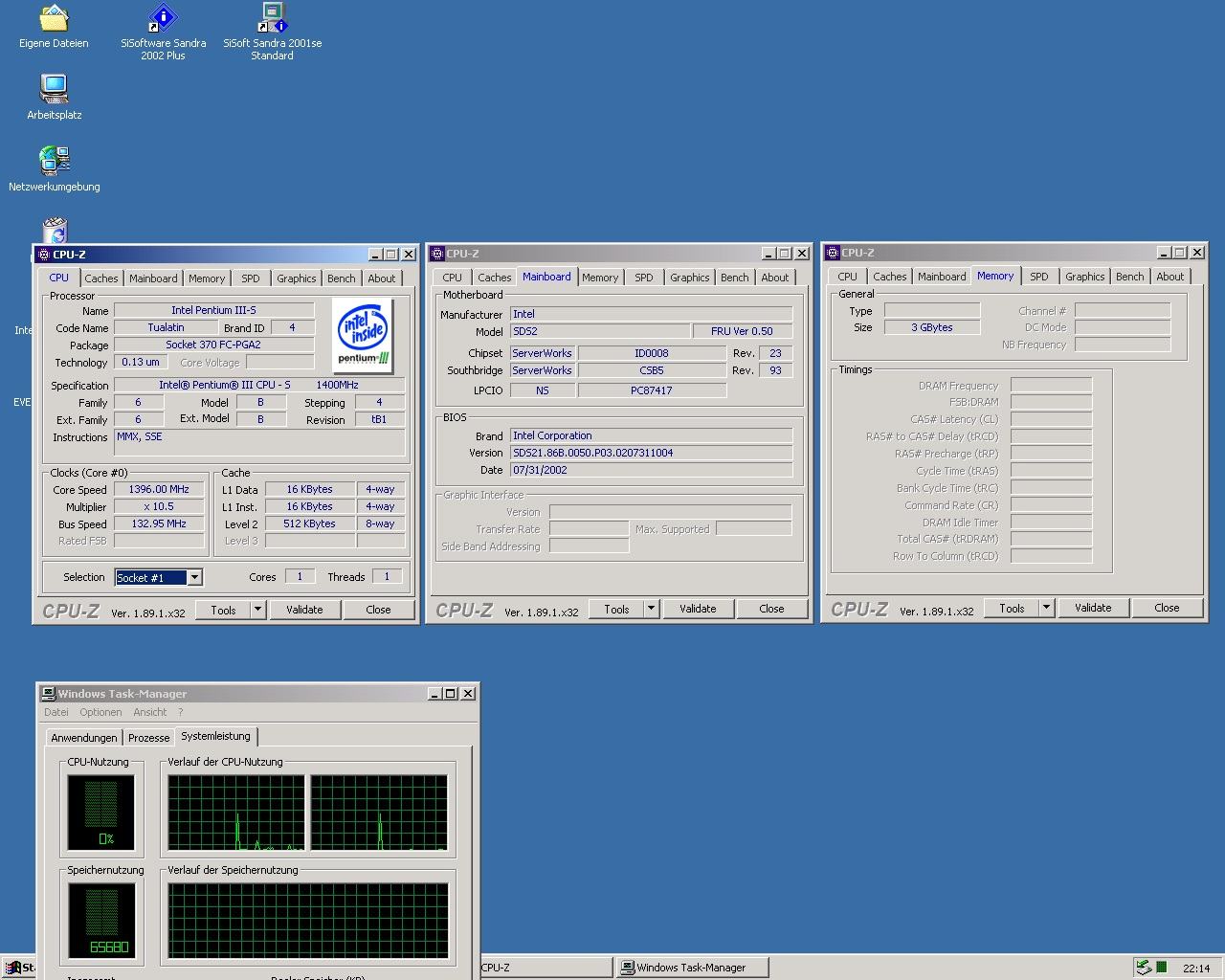Click the system tray network icon

[1143, 968]
